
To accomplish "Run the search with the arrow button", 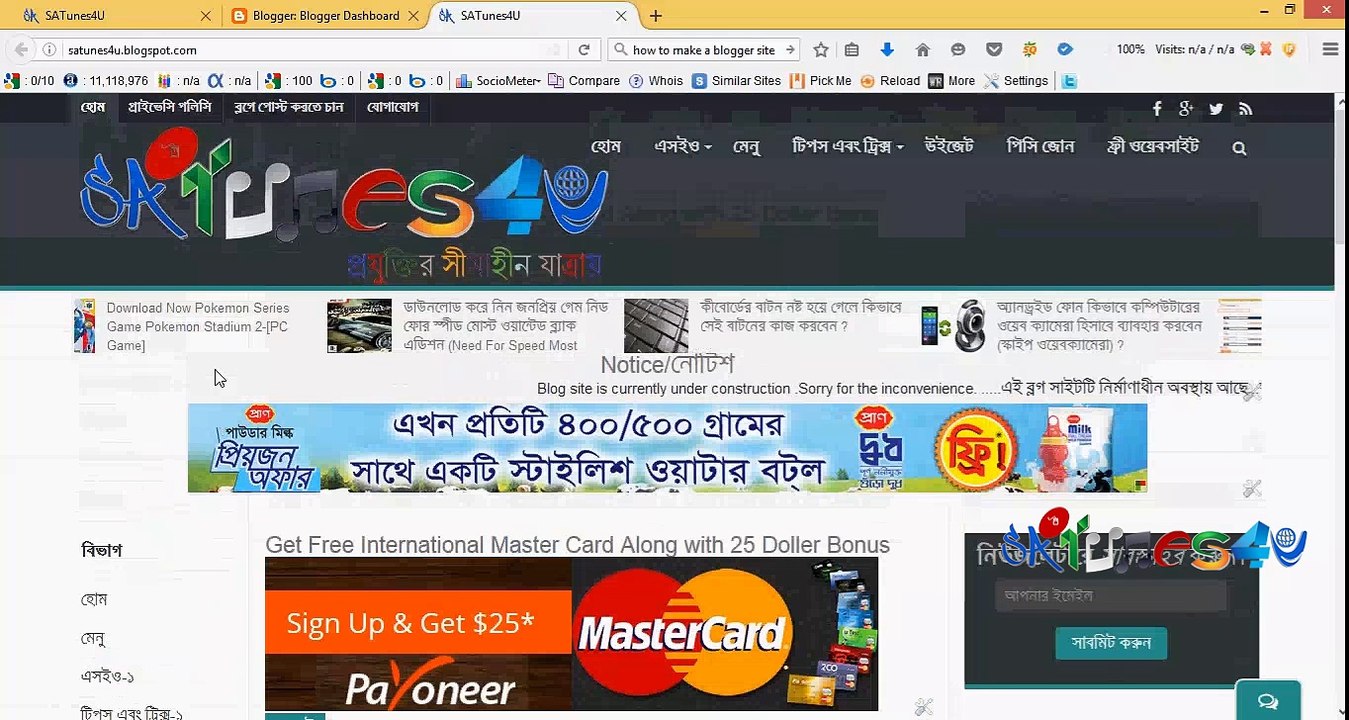I will point(790,50).
